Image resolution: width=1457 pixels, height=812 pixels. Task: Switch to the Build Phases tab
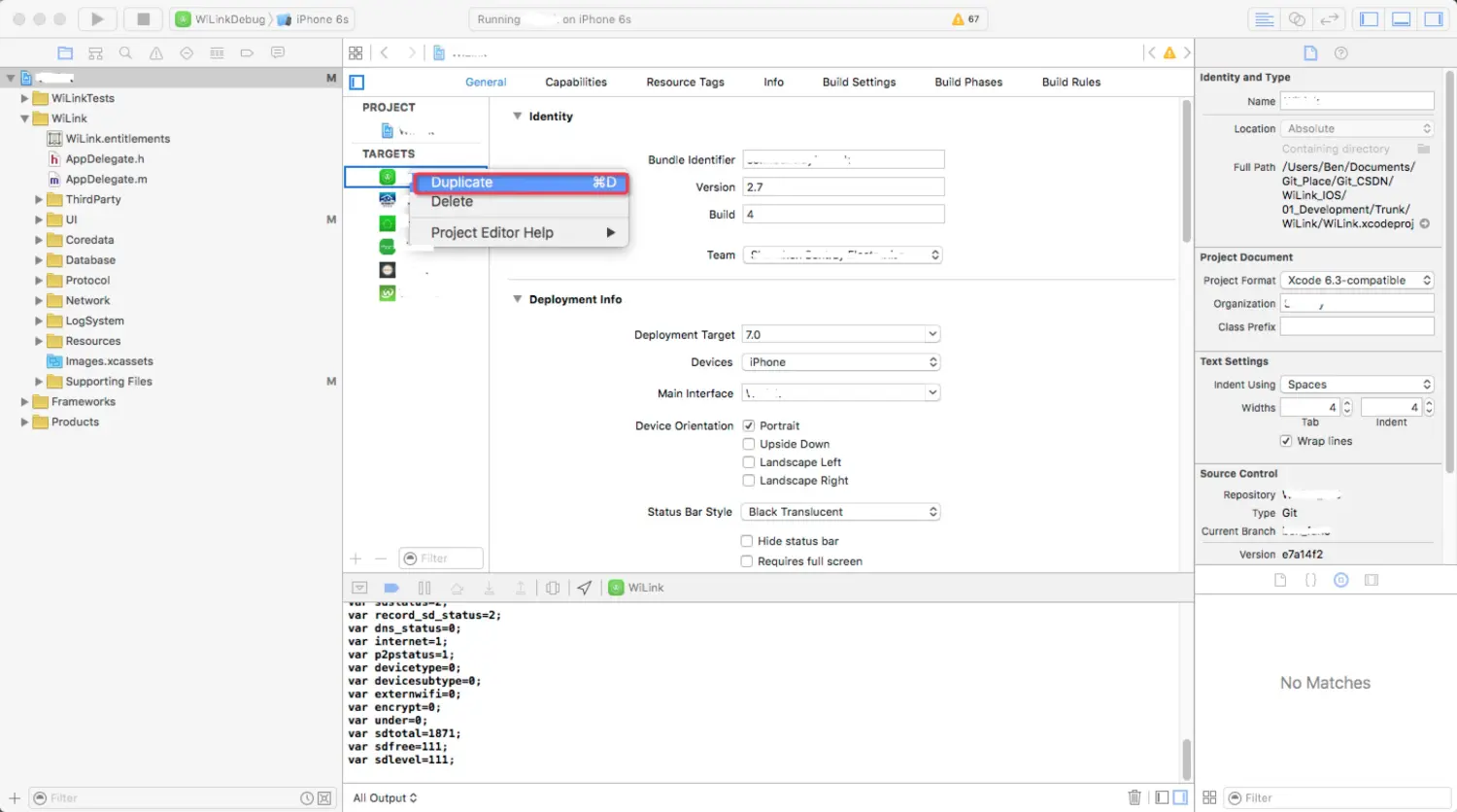[968, 83]
